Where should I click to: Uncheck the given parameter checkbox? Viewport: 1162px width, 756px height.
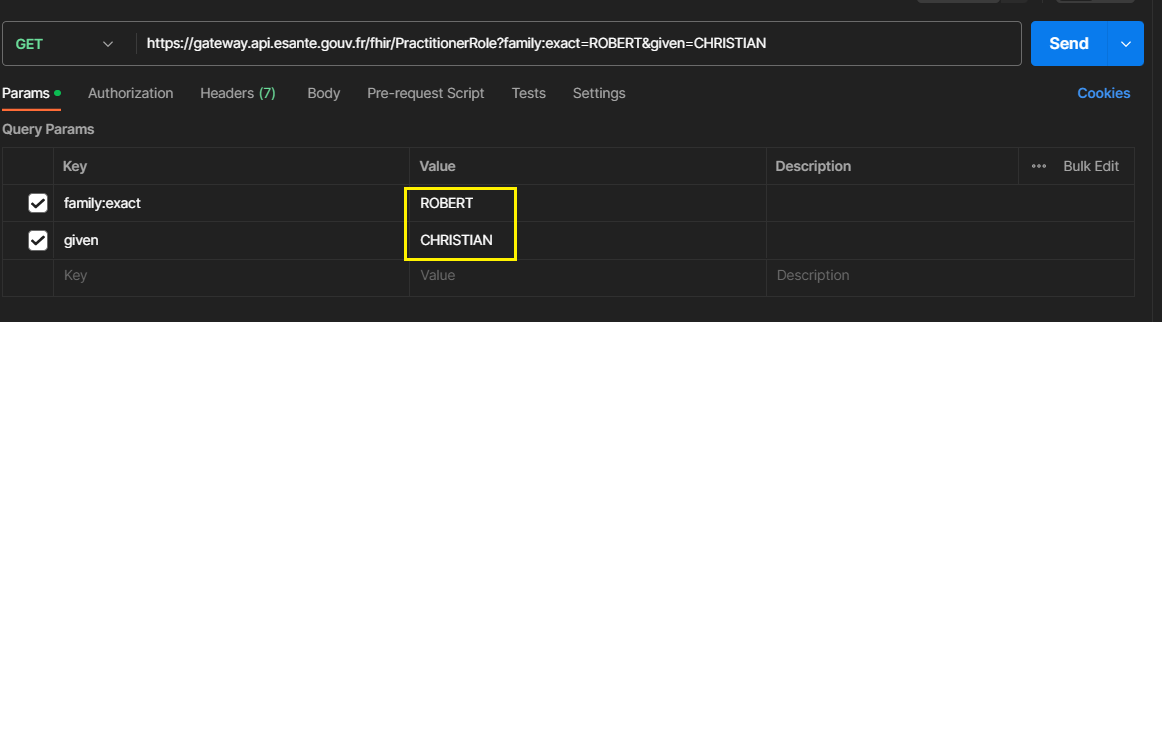[38, 240]
